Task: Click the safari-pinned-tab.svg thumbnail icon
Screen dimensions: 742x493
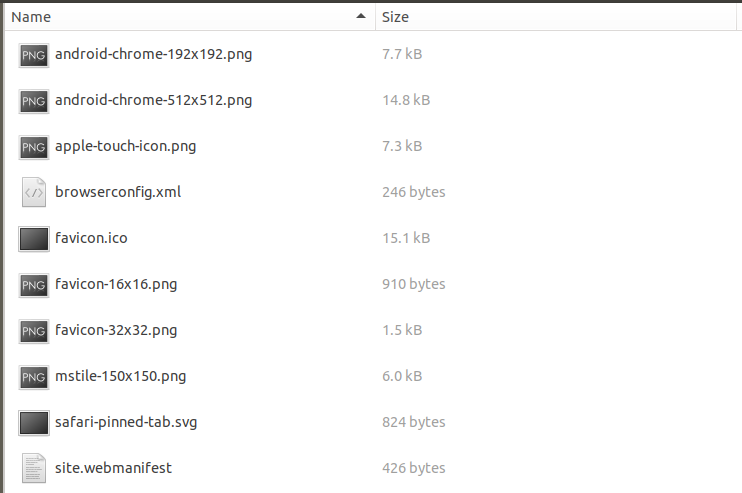Action: [x=34, y=423]
